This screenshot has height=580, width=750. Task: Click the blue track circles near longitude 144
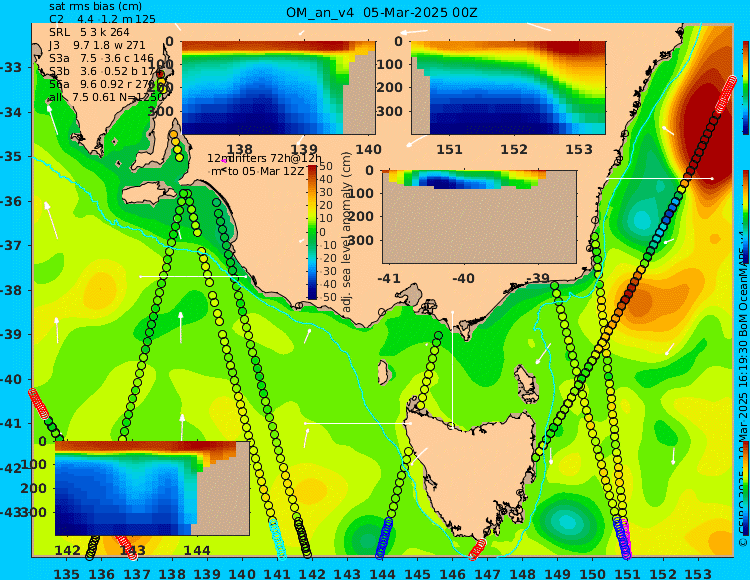(384, 538)
